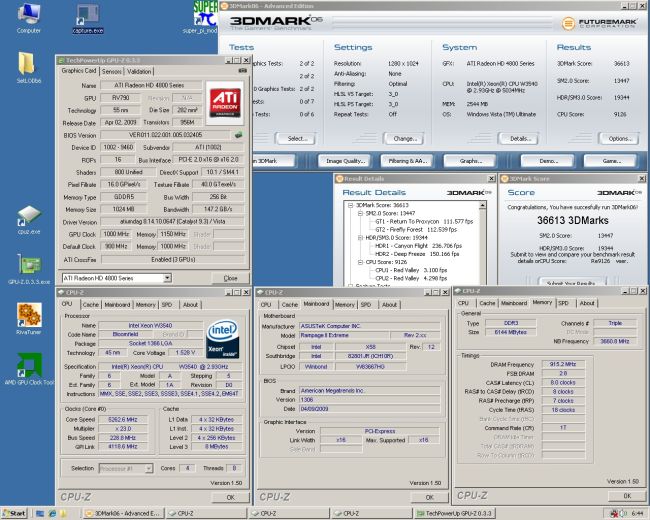
Task: Click Image Quality button in 3DMark06
Action: (x=345, y=161)
